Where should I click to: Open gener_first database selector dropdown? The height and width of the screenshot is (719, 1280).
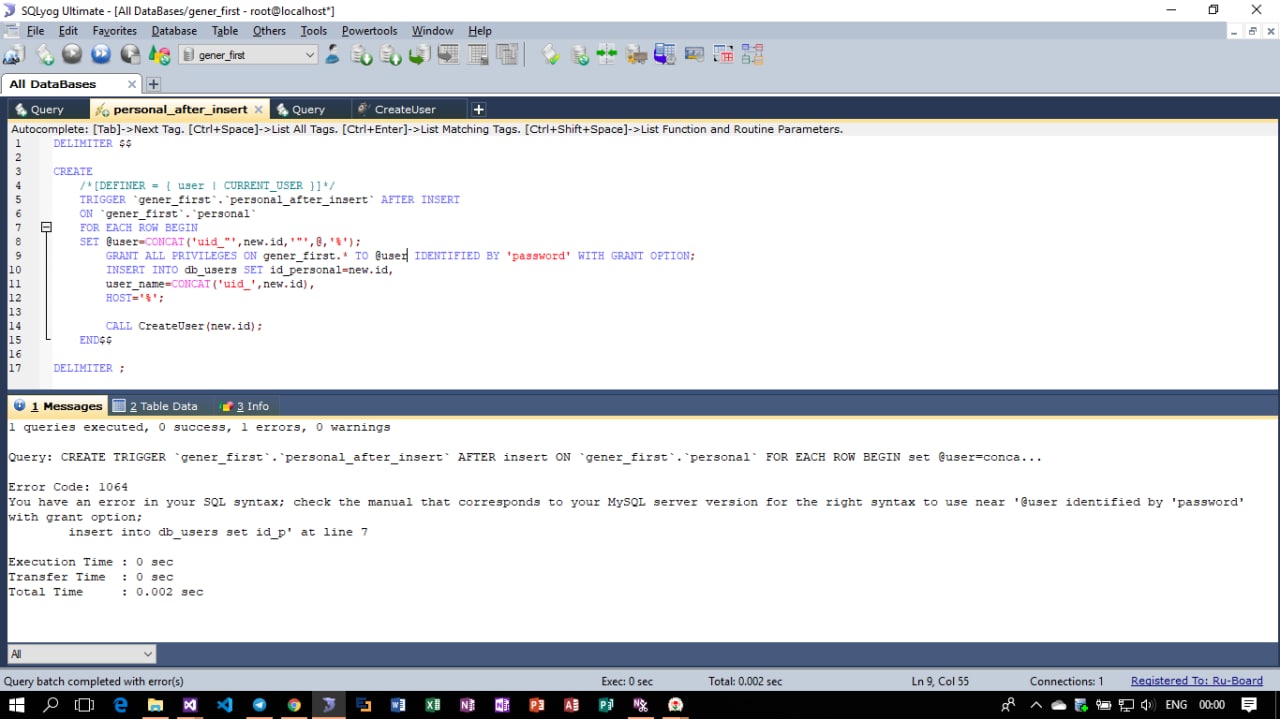point(248,55)
